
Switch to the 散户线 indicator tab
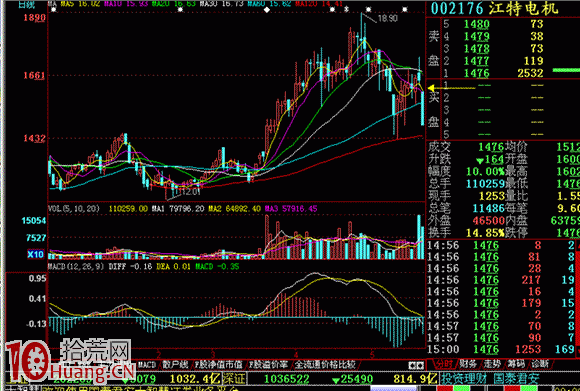coord(175,365)
